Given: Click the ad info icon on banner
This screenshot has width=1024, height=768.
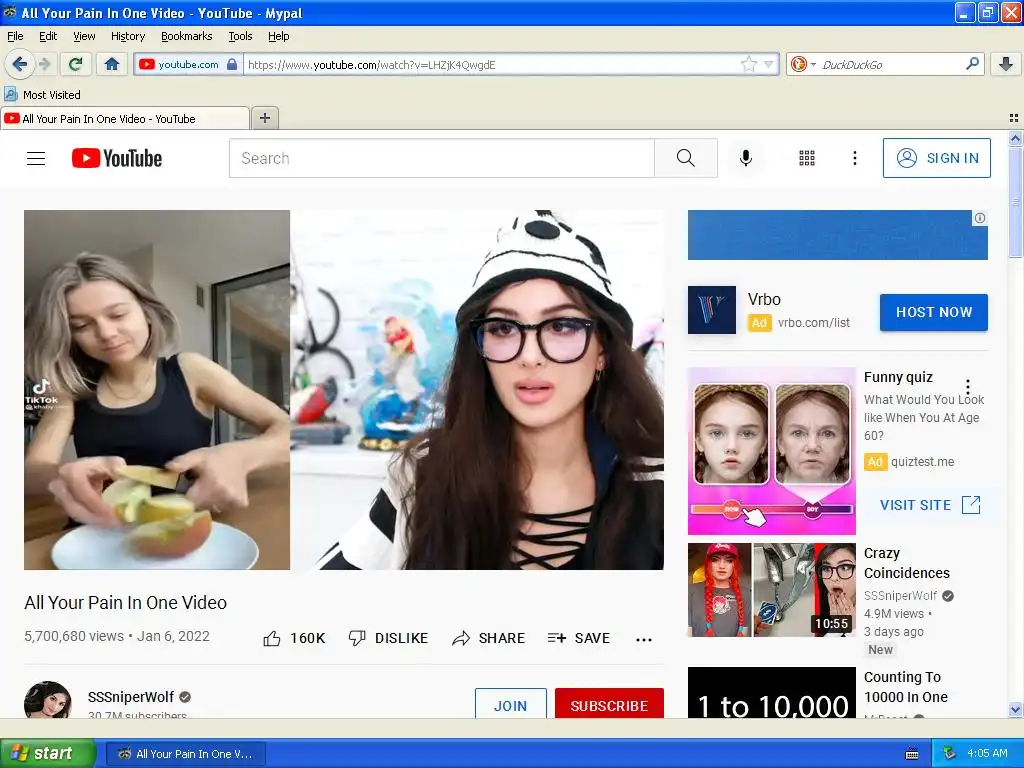Looking at the screenshot, I should coord(980,218).
